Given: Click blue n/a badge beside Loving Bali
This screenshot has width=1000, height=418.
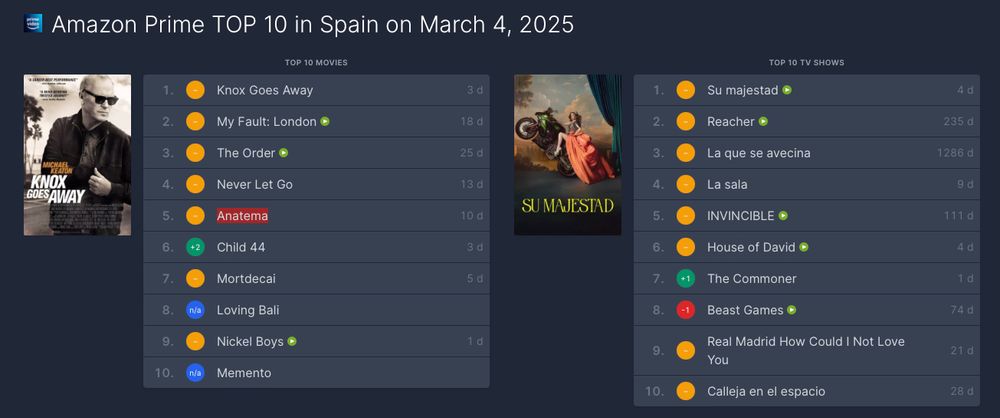Looking at the screenshot, I should pyautogui.click(x=195, y=310).
